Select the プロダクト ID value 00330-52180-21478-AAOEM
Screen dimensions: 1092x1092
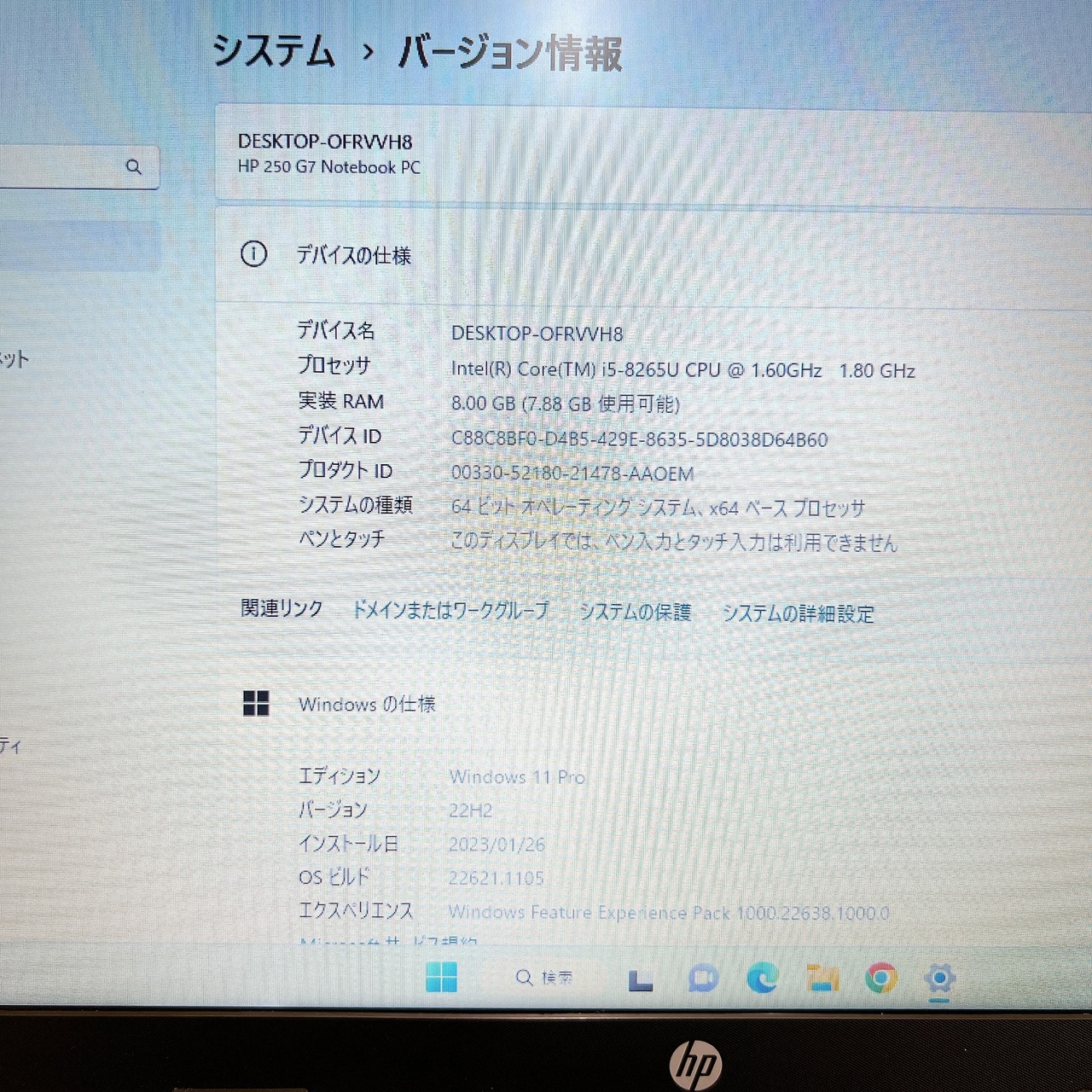pyautogui.click(x=572, y=473)
